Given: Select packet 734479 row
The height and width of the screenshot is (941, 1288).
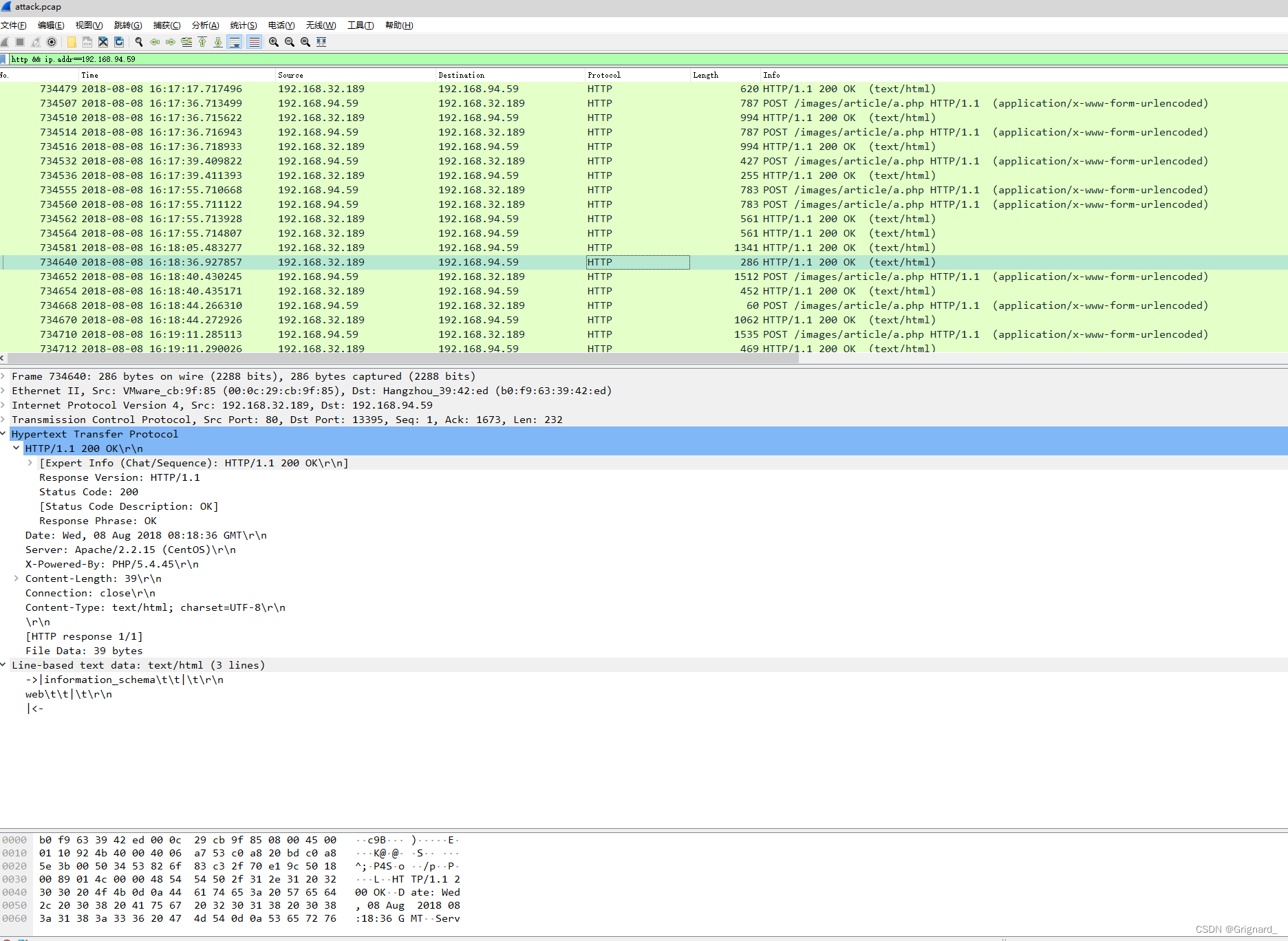Looking at the screenshot, I should click(644, 89).
